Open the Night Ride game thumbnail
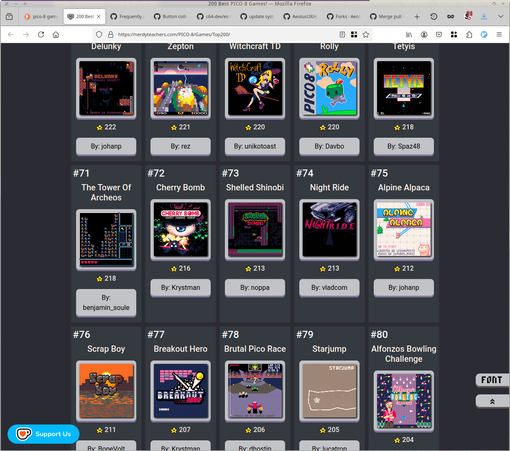 coord(329,230)
